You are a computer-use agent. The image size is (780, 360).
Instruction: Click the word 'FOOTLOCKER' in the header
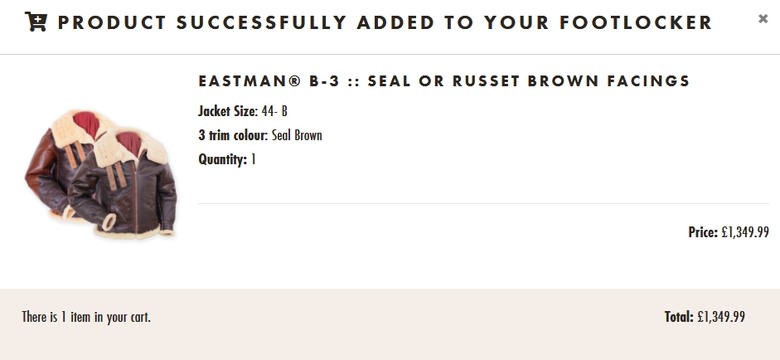coord(636,22)
